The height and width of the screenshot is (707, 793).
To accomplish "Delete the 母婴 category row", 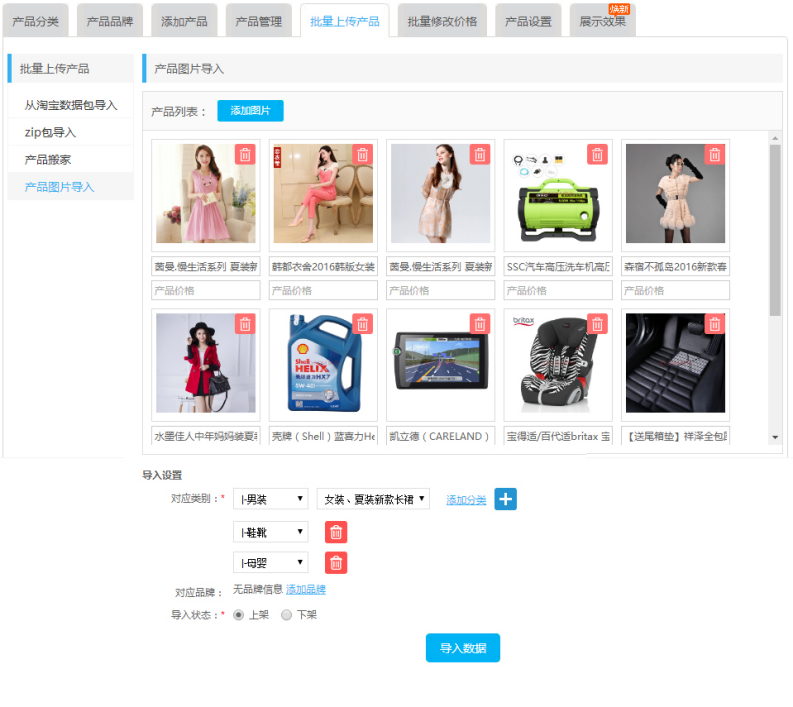I will point(337,563).
